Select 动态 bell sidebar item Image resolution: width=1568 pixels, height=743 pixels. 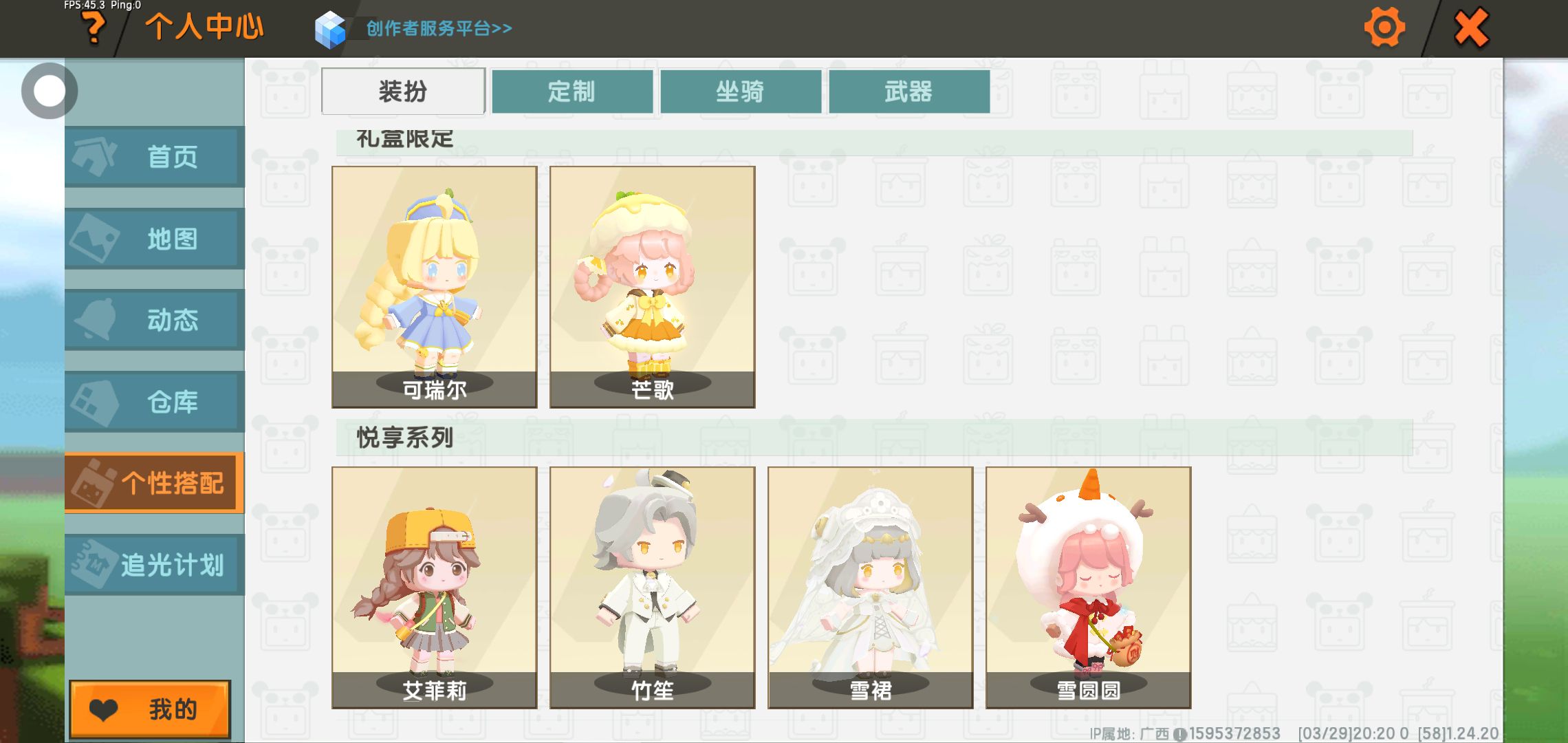(x=155, y=320)
